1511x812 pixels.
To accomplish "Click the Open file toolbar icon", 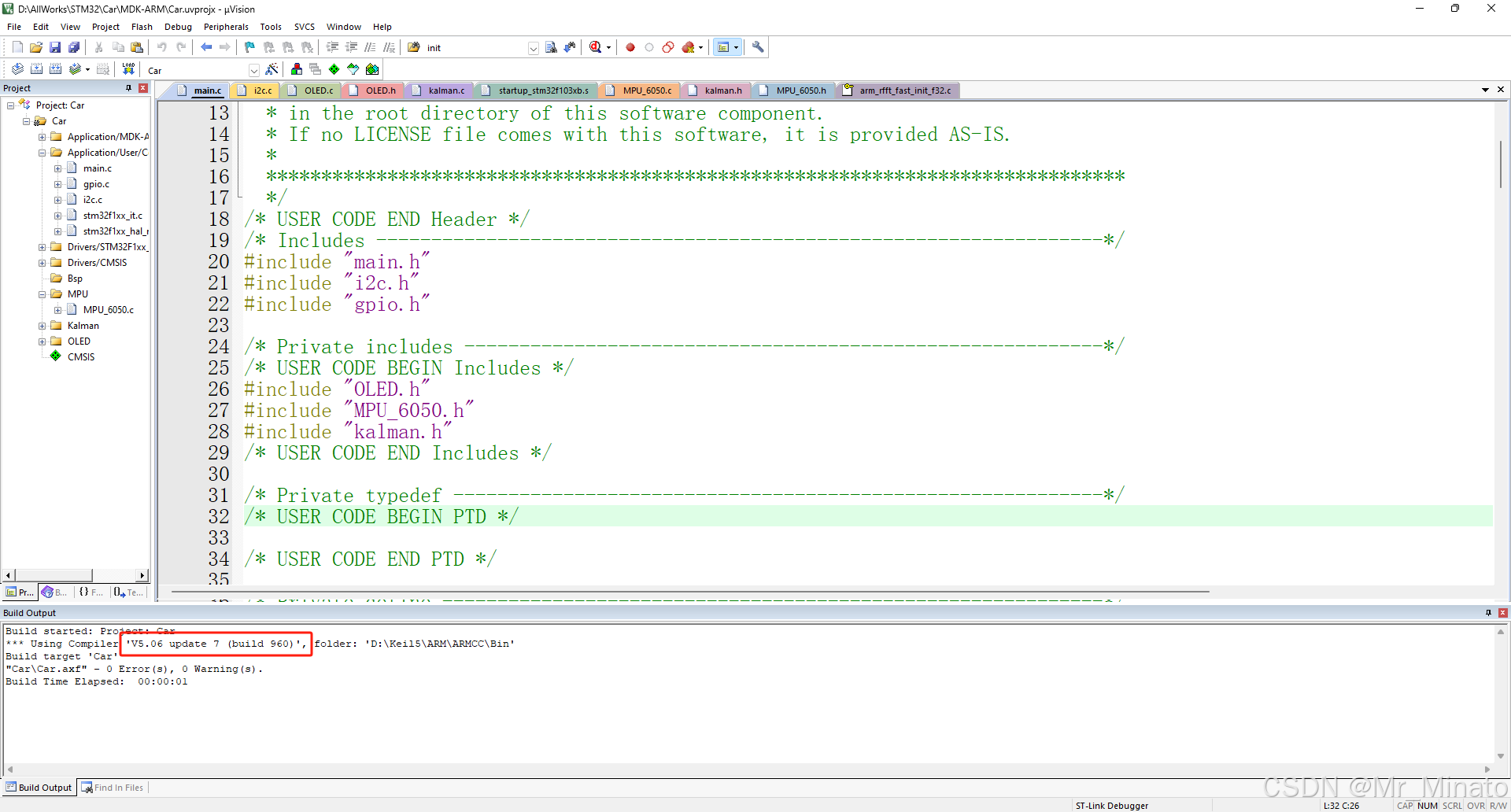I will click(x=36, y=47).
